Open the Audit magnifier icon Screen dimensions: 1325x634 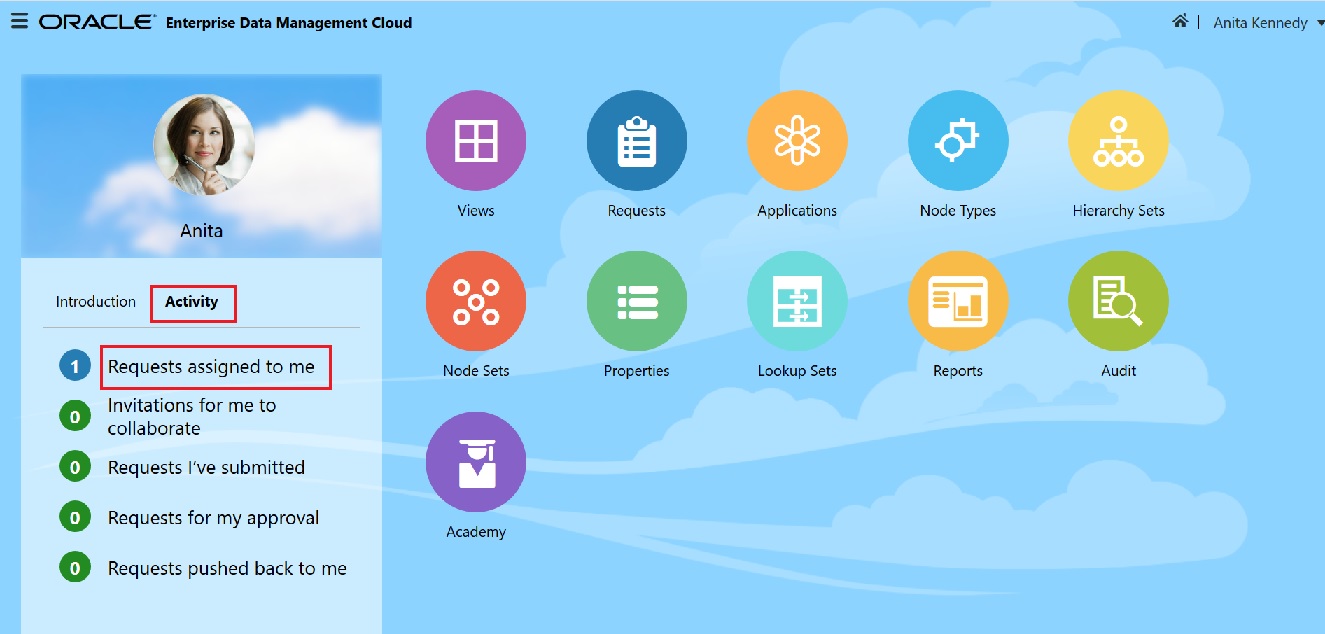[x=1118, y=301]
